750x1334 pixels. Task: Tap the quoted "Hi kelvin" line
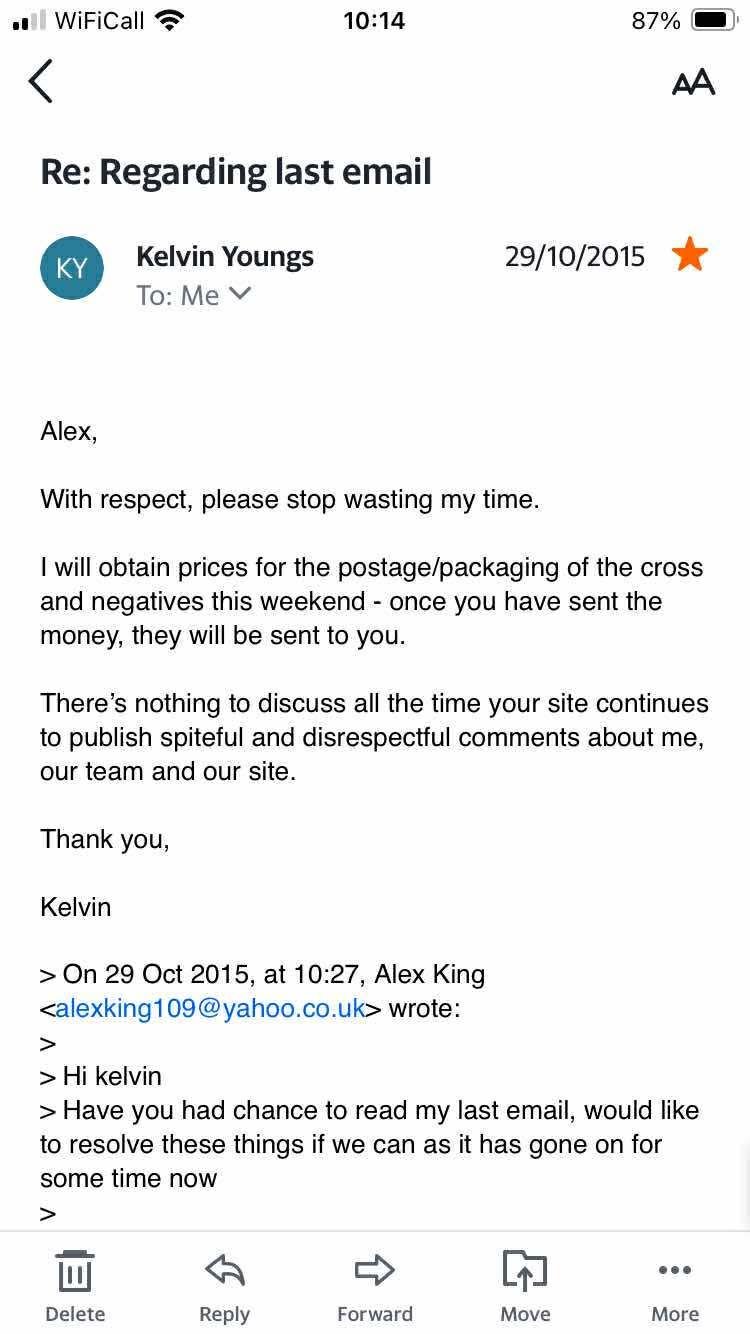pos(111,1076)
